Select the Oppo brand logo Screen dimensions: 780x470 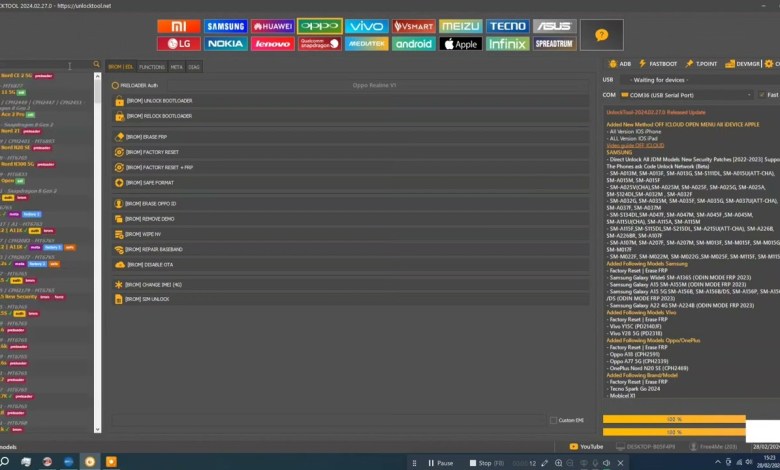(x=320, y=26)
